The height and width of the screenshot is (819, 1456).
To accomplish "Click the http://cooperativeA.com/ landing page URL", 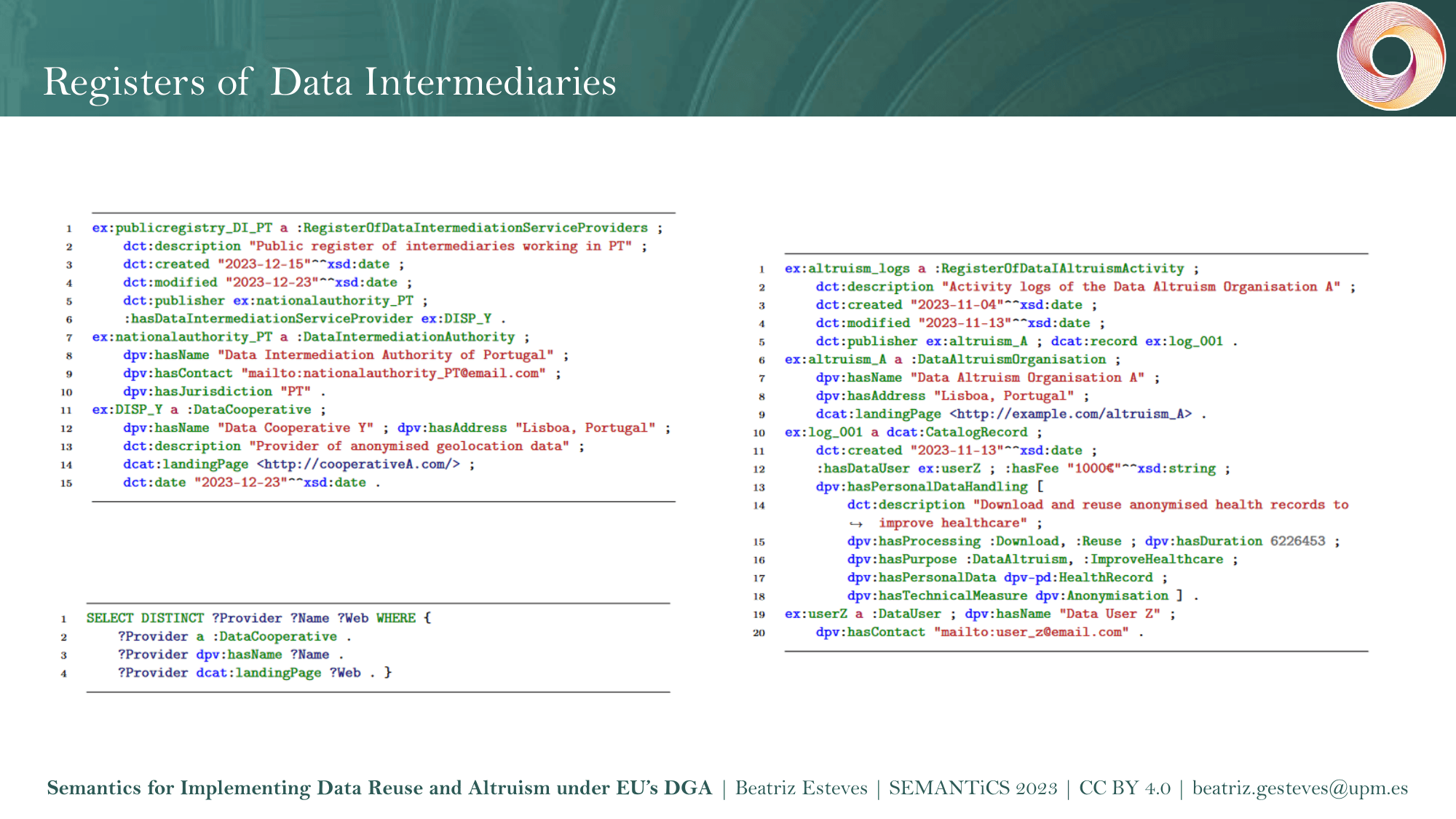I will pos(358,464).
